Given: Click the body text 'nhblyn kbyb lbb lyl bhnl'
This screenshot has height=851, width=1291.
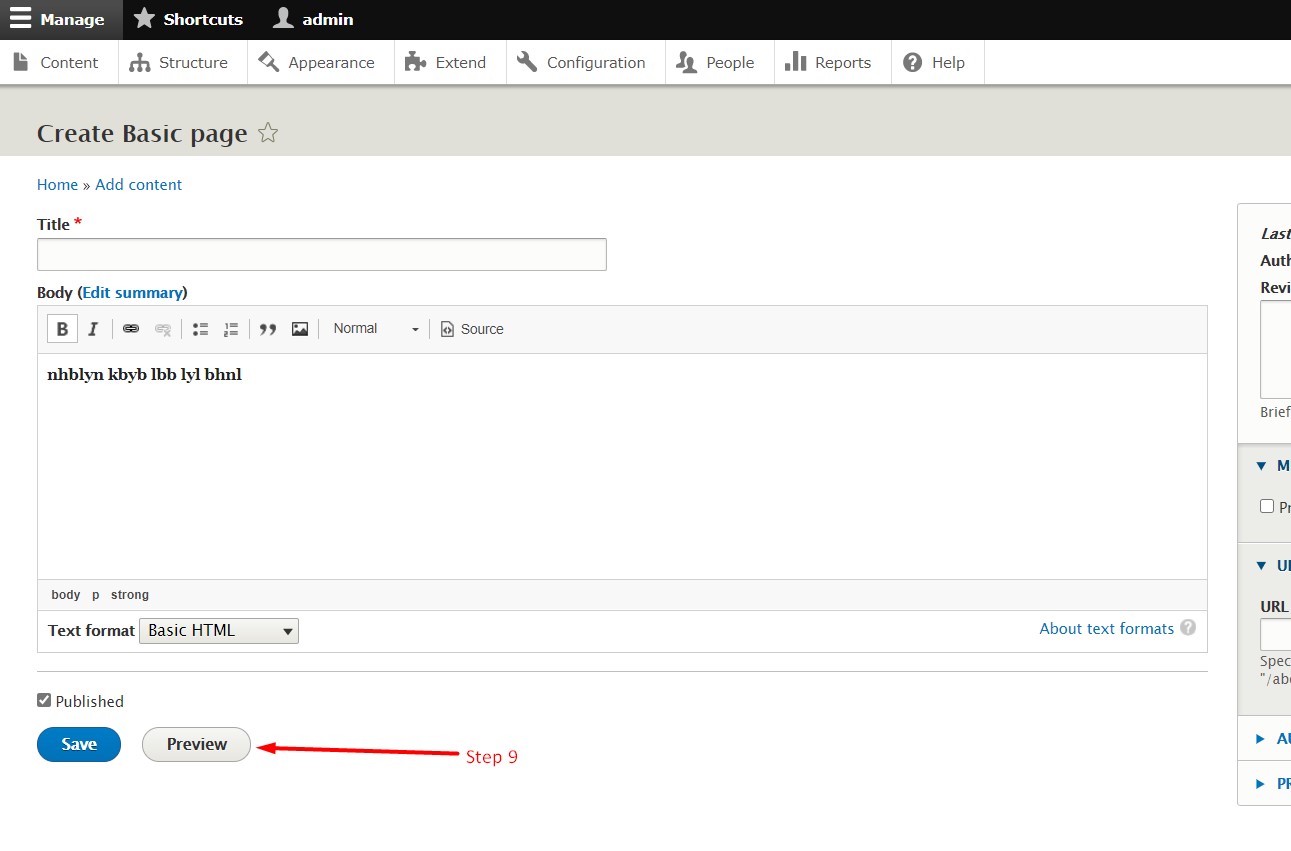Looking at the screenshot, I should coord(144,375).
